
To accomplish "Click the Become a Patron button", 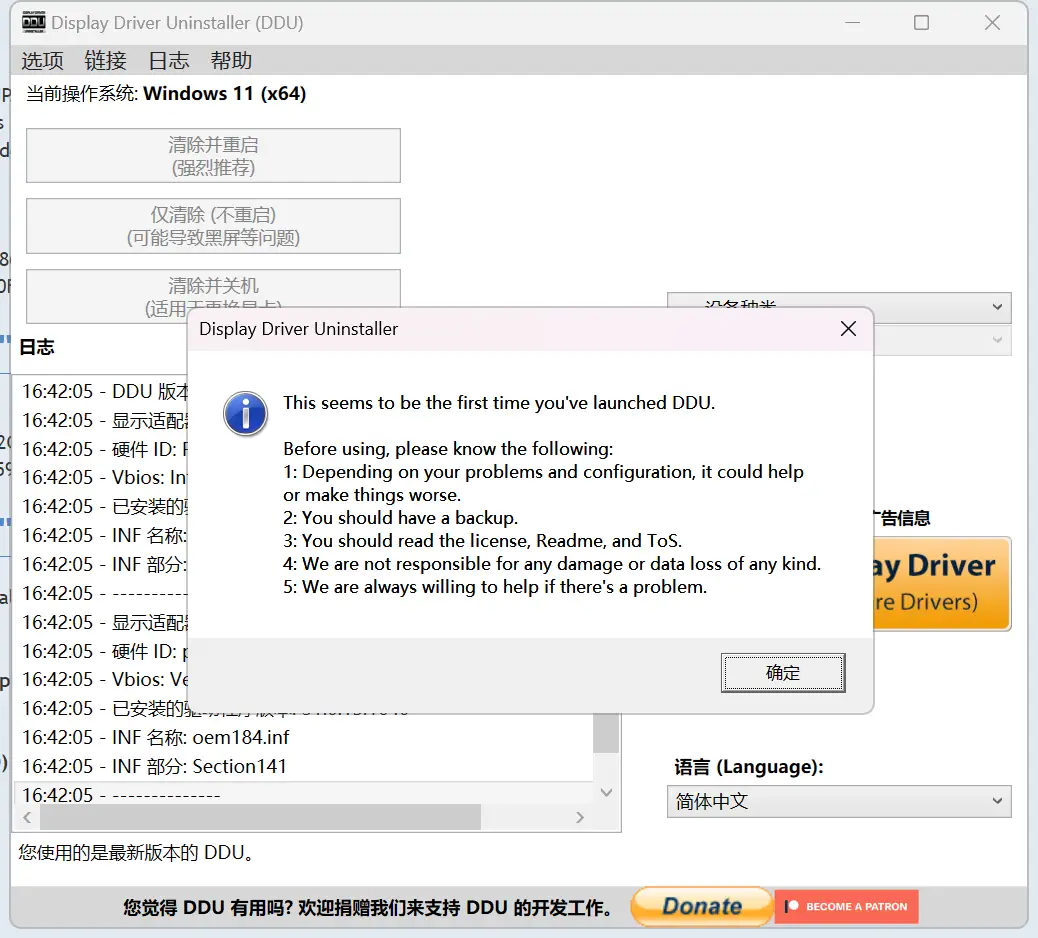I will [x=846, y=906].
